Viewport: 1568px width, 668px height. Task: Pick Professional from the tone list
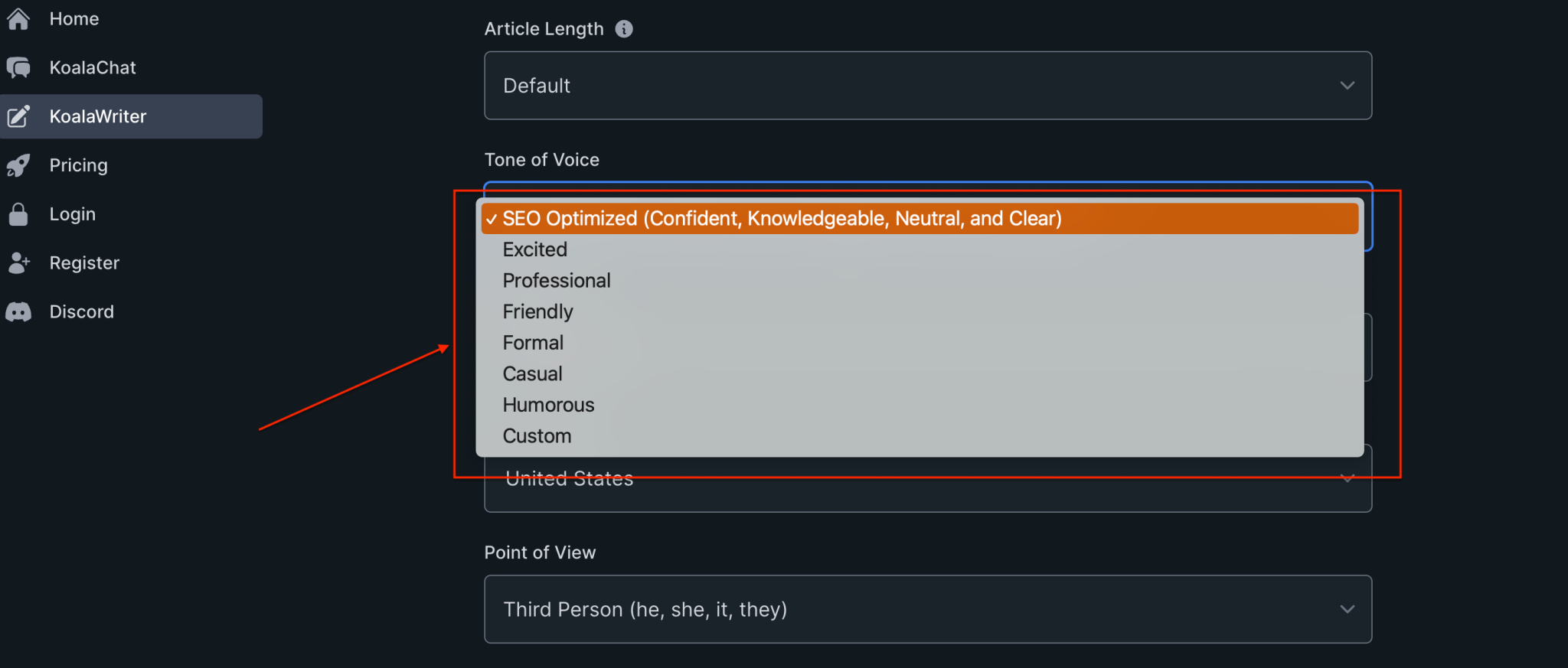(x=920, y=281)
